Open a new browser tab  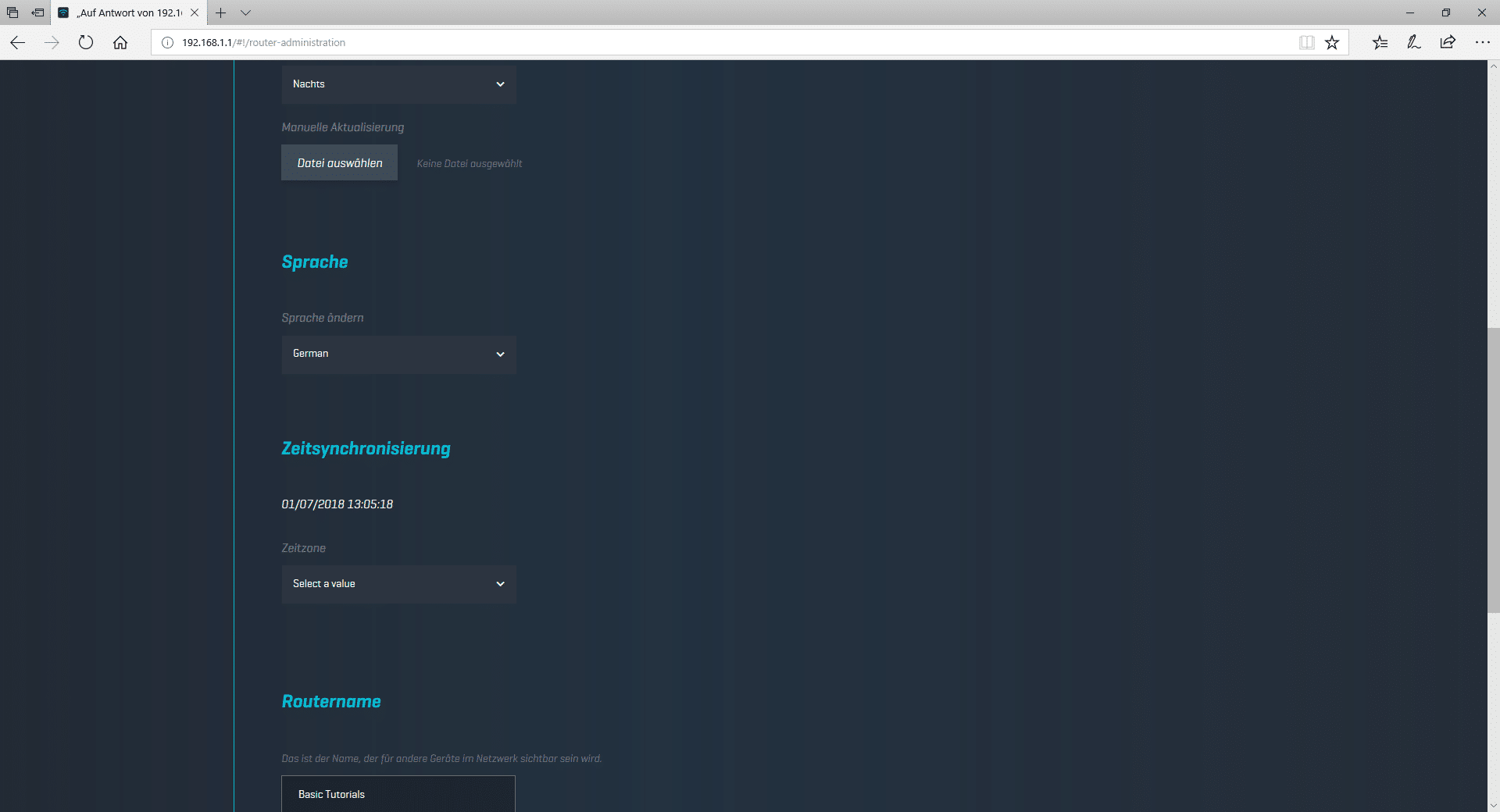pos(221,13)
